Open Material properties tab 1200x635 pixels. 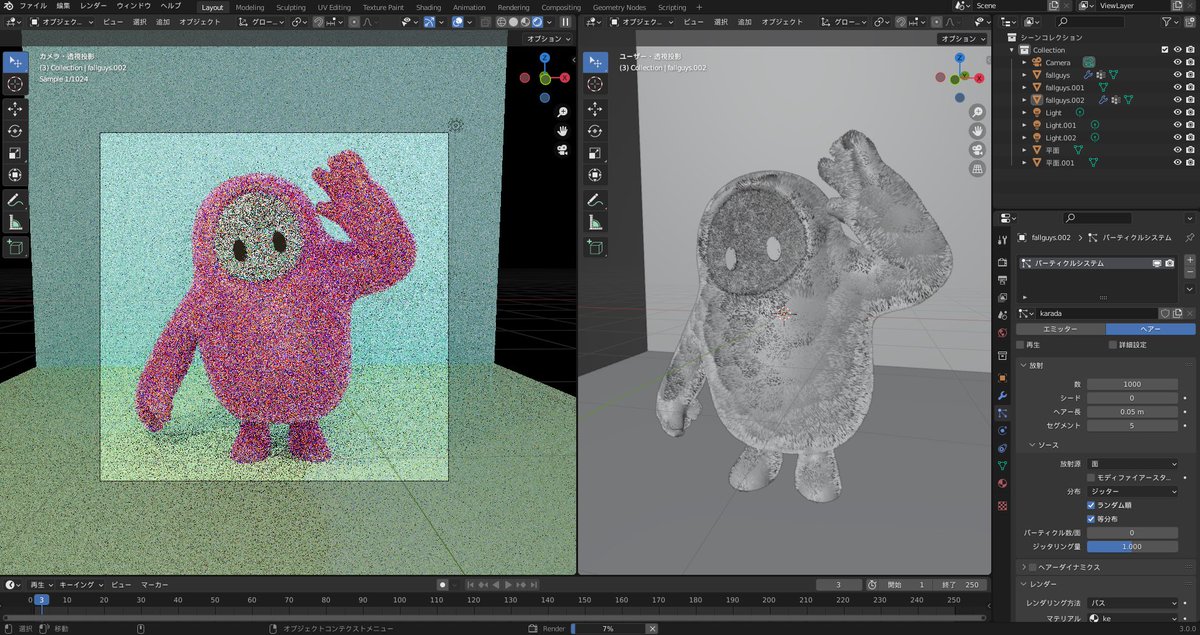[1002, 484]
